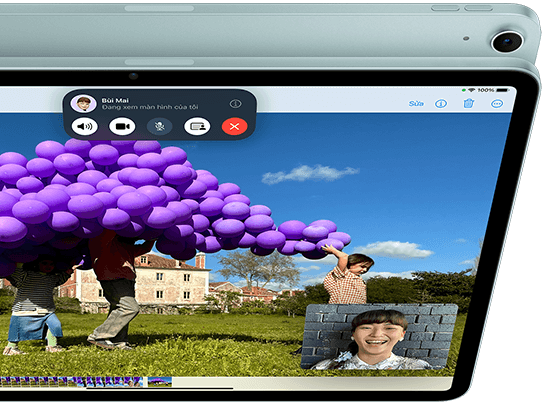Toggle the video camera button in call controls
Image resolution: width=544 pixels, height=404 pixels.
[122, 126]
